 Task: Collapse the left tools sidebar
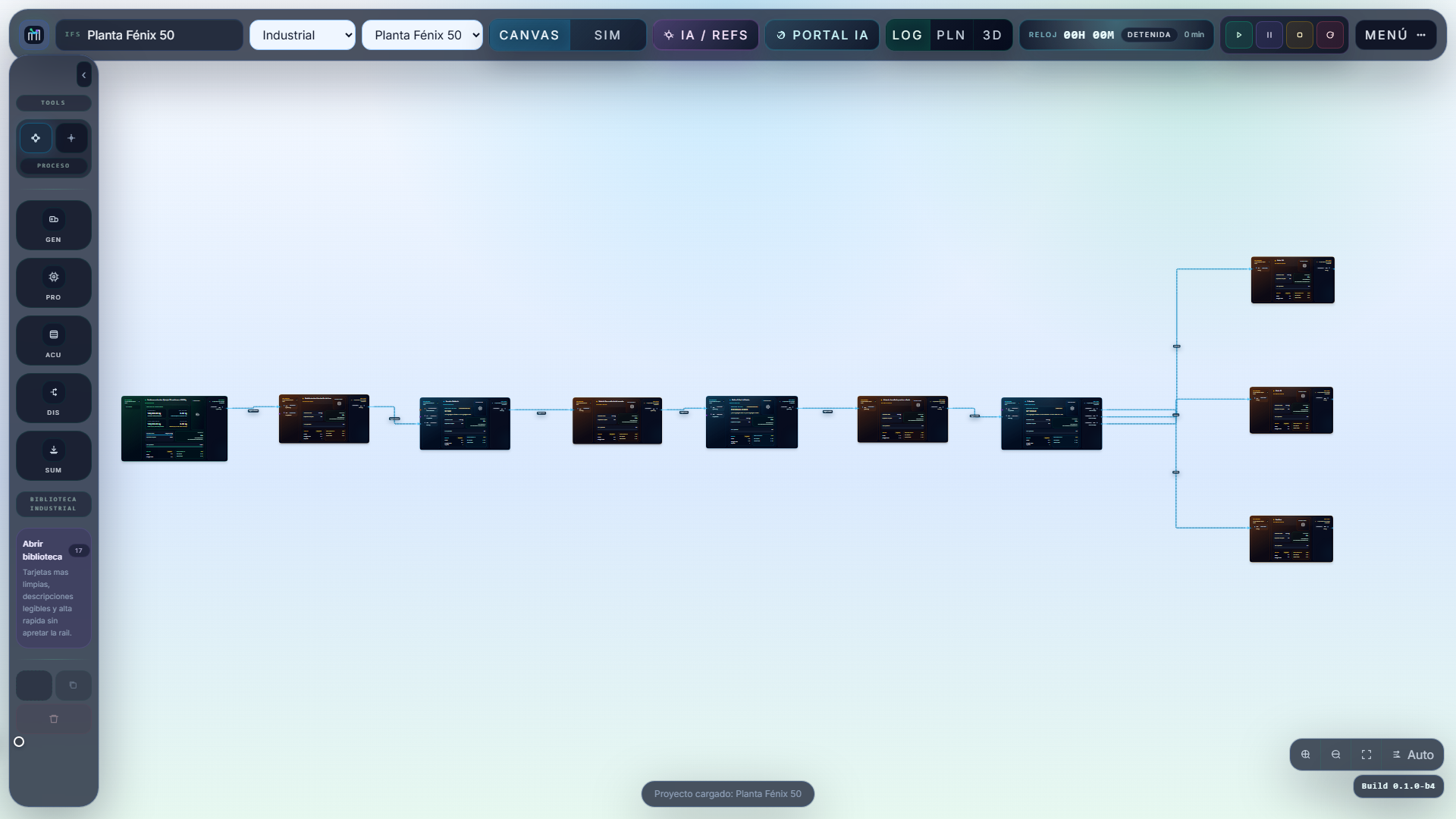tap(83, 75)
